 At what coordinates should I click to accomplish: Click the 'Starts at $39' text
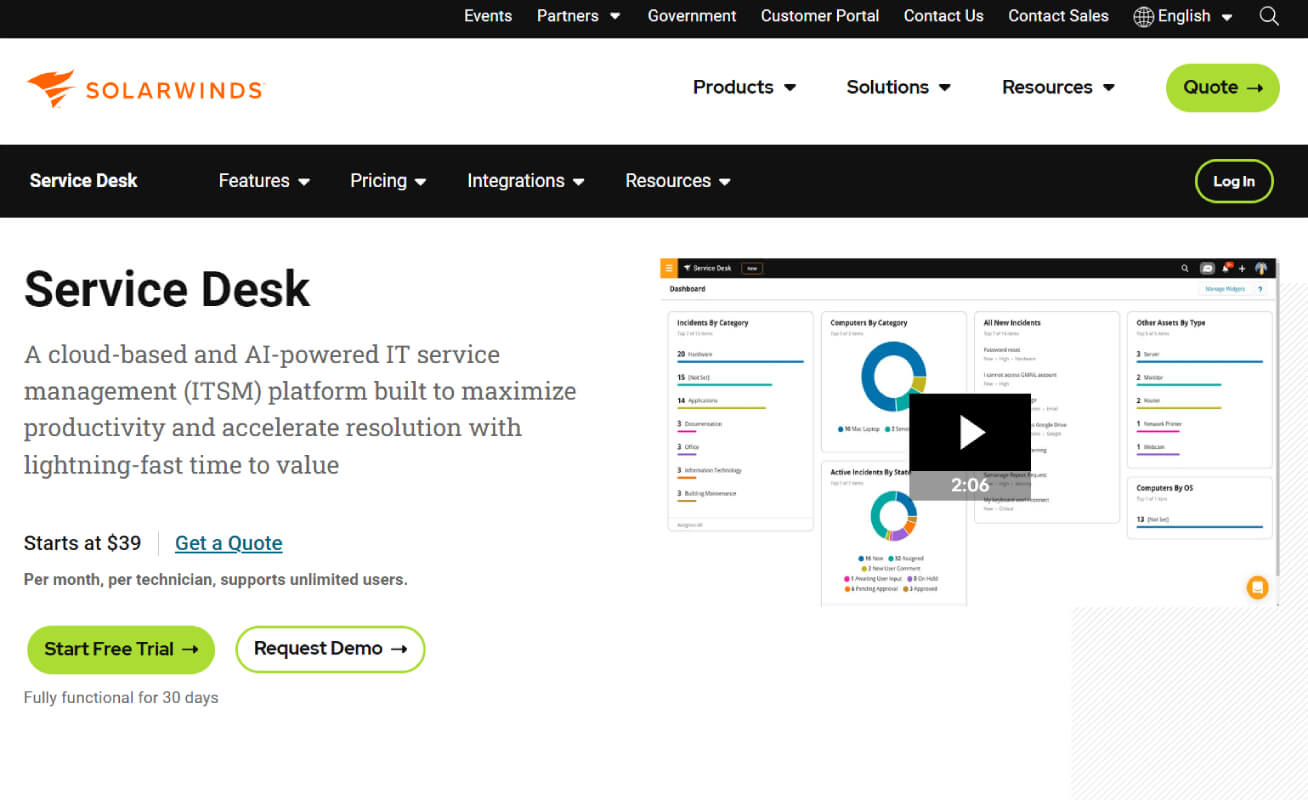83,543
